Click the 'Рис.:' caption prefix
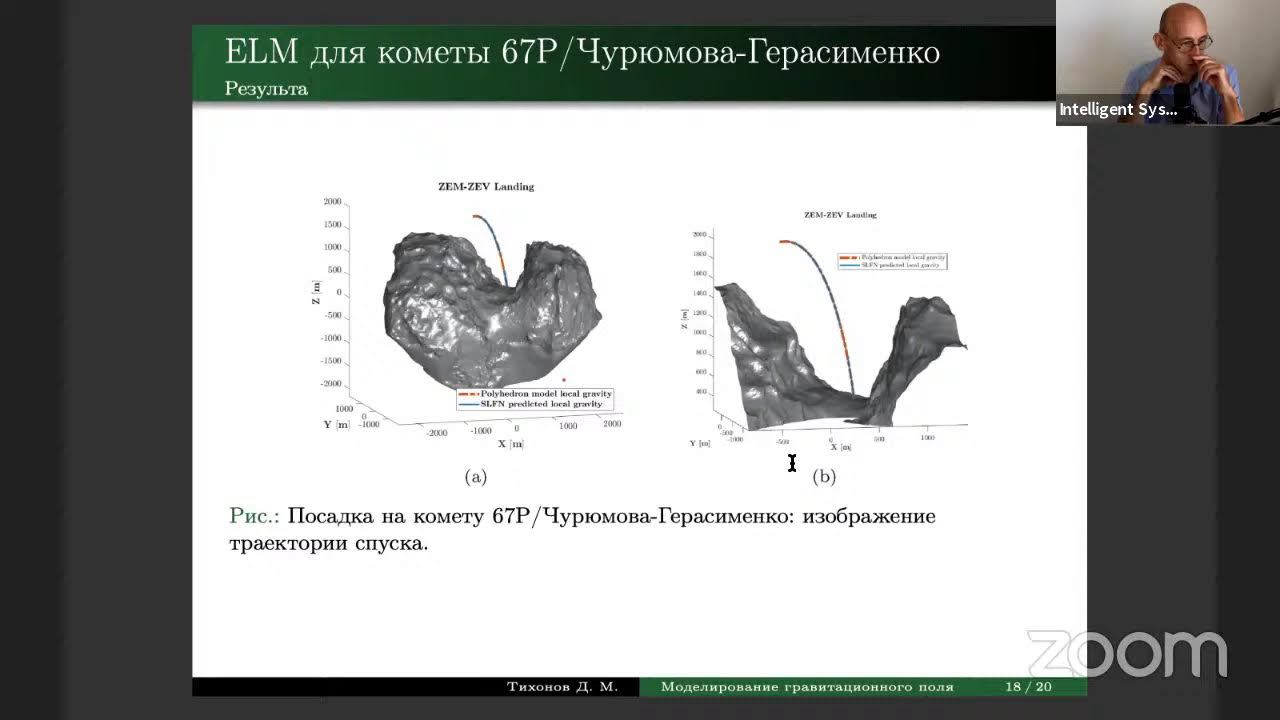 click(x=254, y=517)
